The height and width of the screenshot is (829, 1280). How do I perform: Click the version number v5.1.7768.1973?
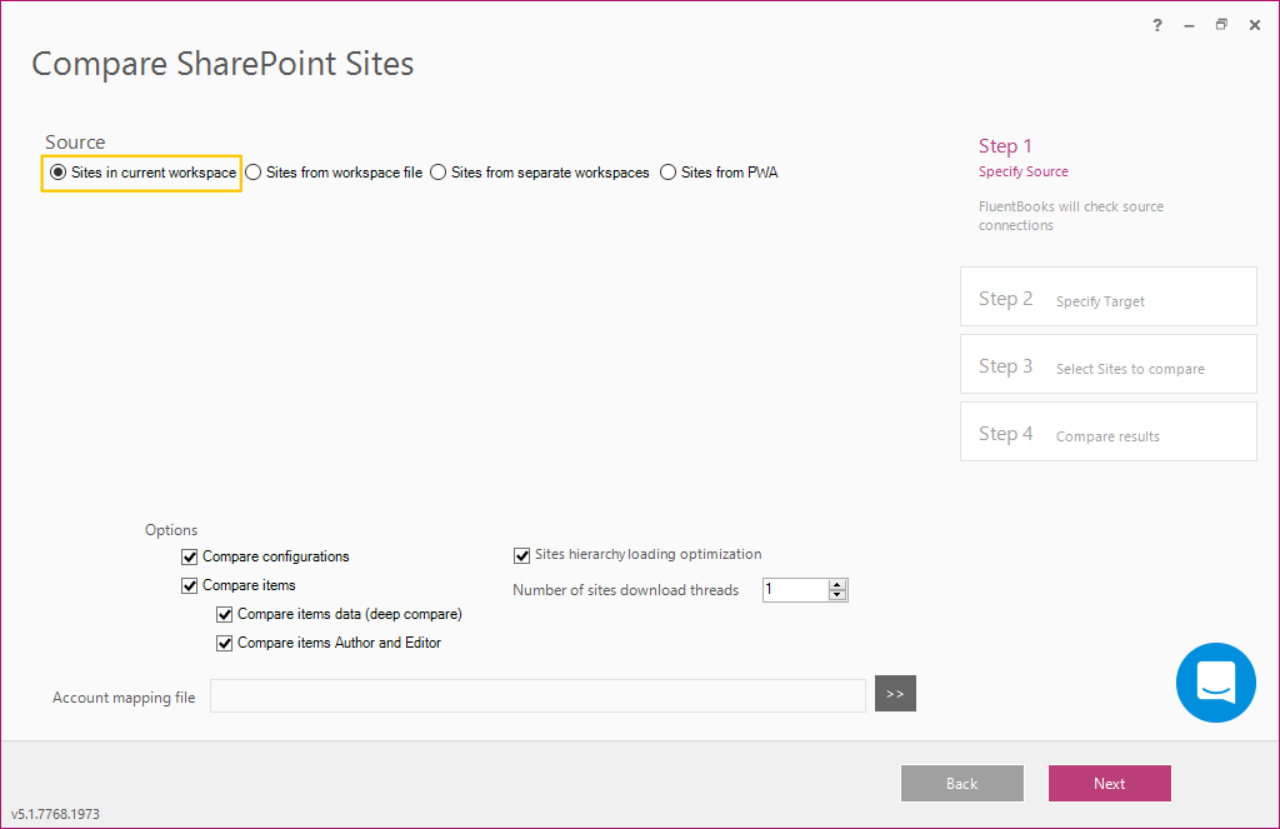click(x=56, y=814)
